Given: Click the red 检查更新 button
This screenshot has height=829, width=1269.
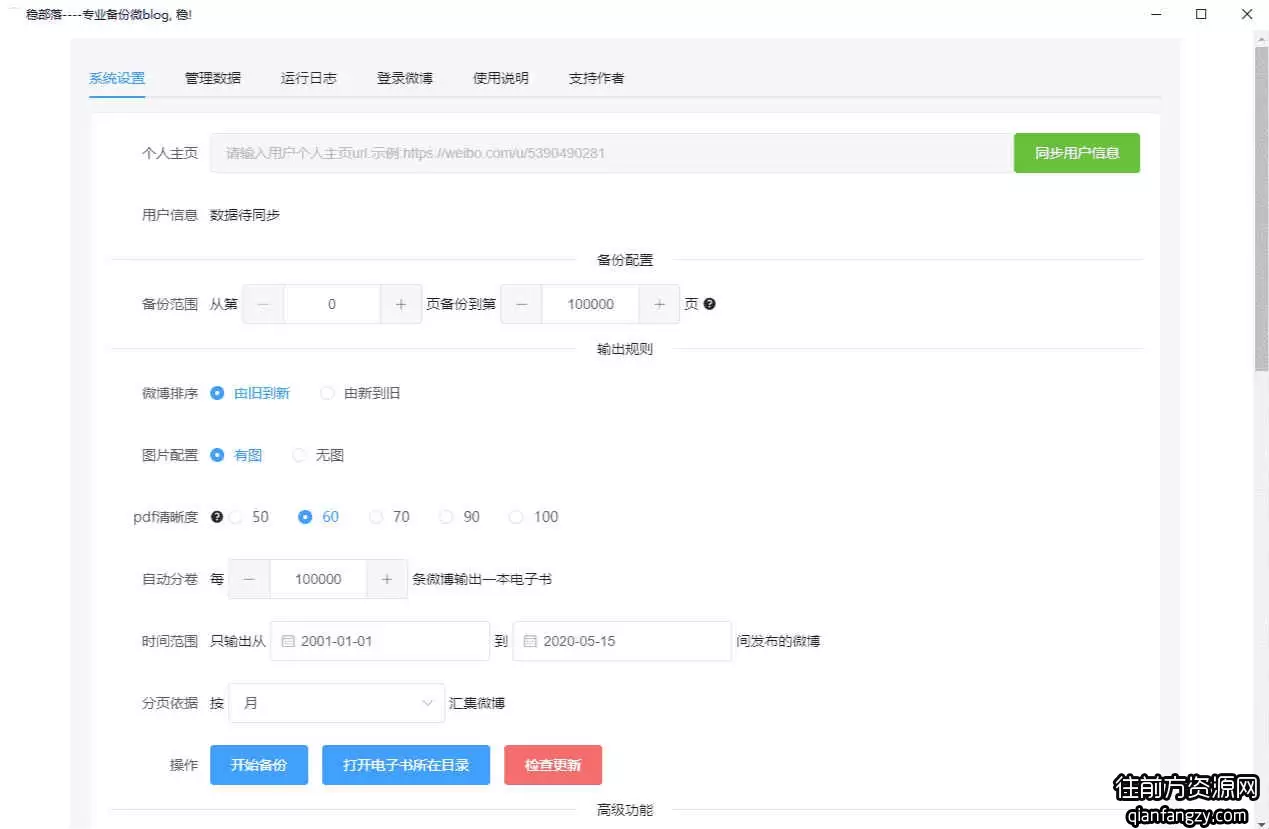Looking at the screenshot, I should 553,765.
